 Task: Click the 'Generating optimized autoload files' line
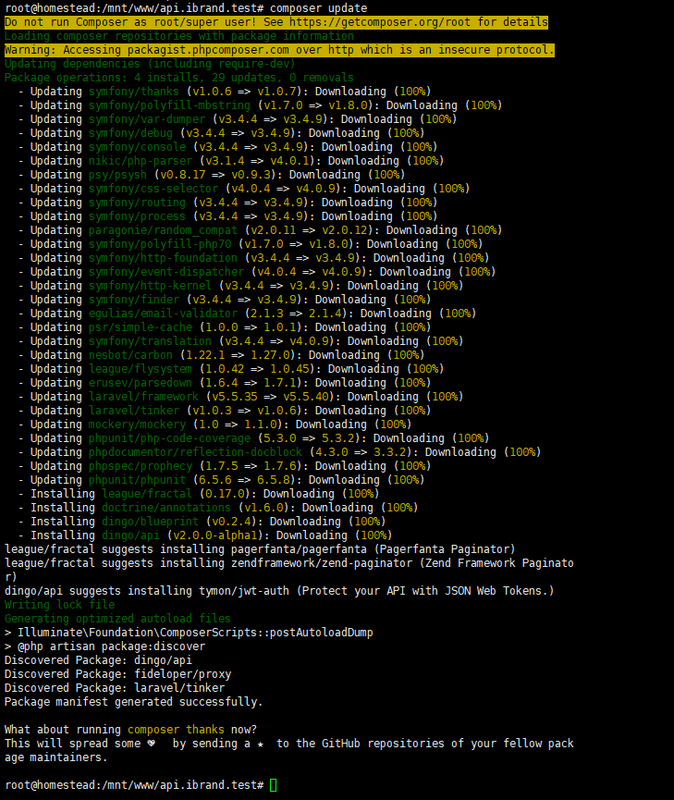(x=118, y=618)
